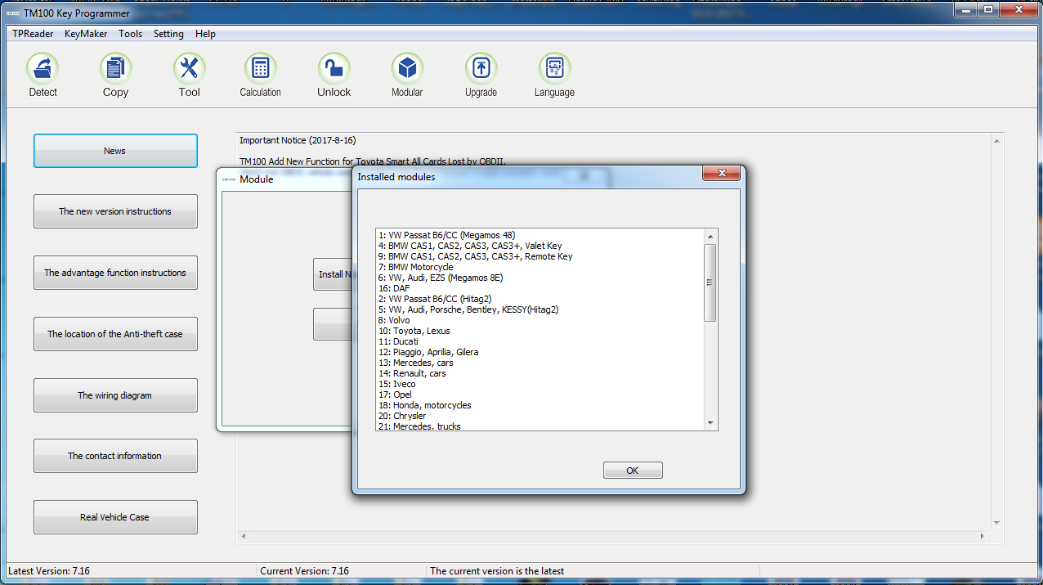Open The contact information button
Viewport: 1043px width, 585px height.
(x=115, y=456)
